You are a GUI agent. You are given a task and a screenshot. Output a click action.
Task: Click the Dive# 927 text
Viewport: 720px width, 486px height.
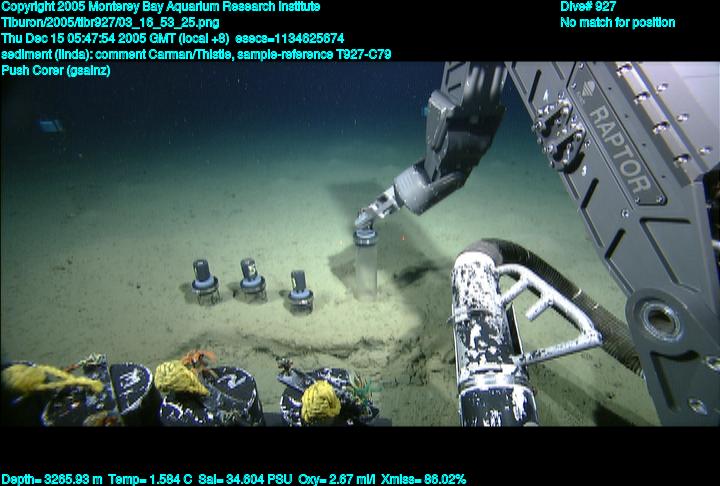588,7
